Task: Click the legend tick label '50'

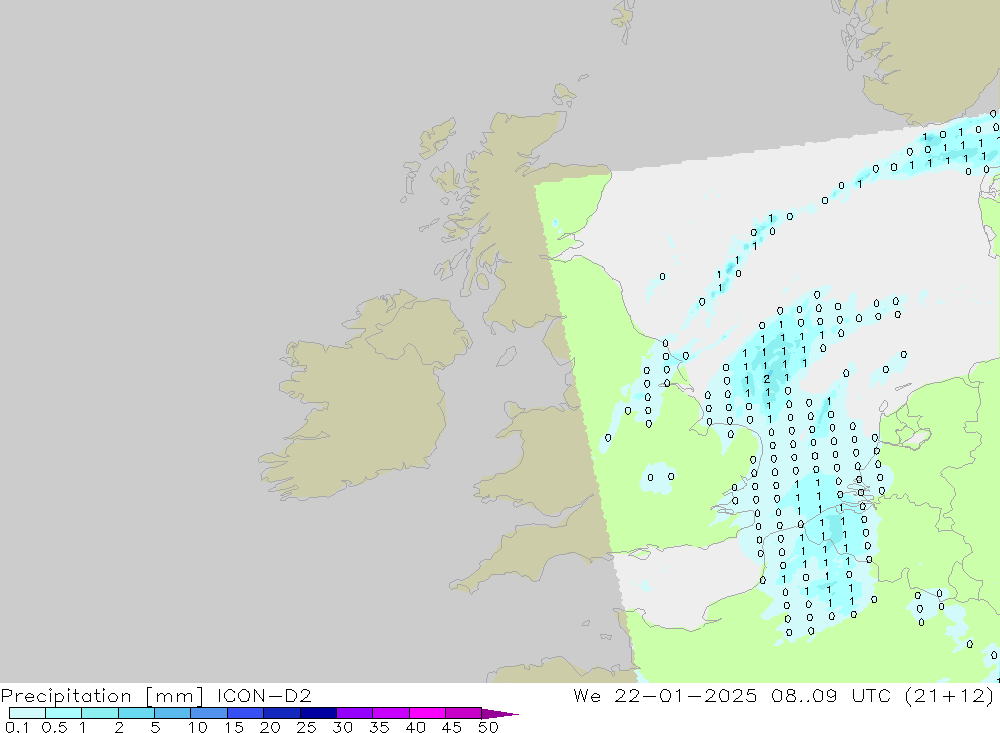Action: tap(488, 727)
